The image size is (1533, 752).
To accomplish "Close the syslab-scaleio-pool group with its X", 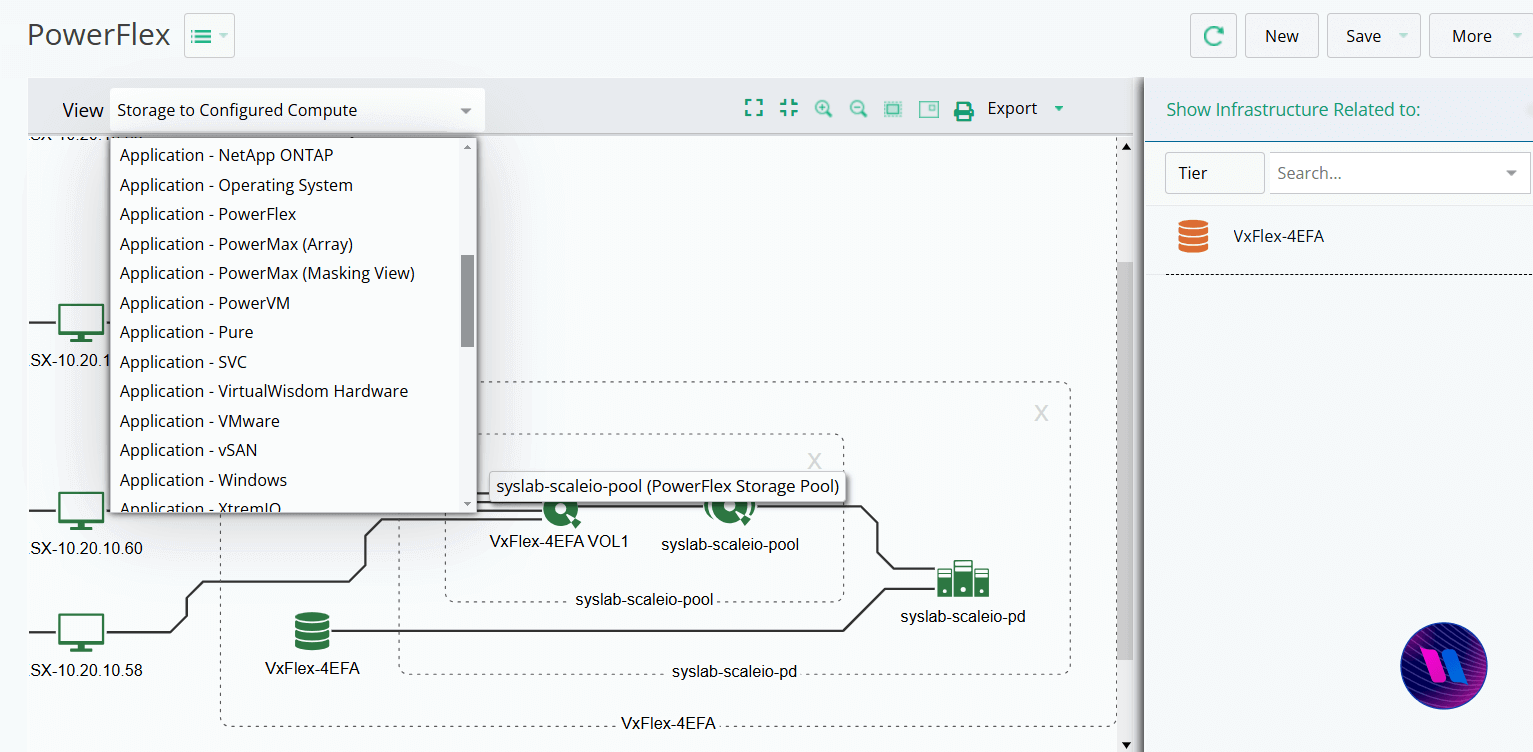I will tap(814, 461).
